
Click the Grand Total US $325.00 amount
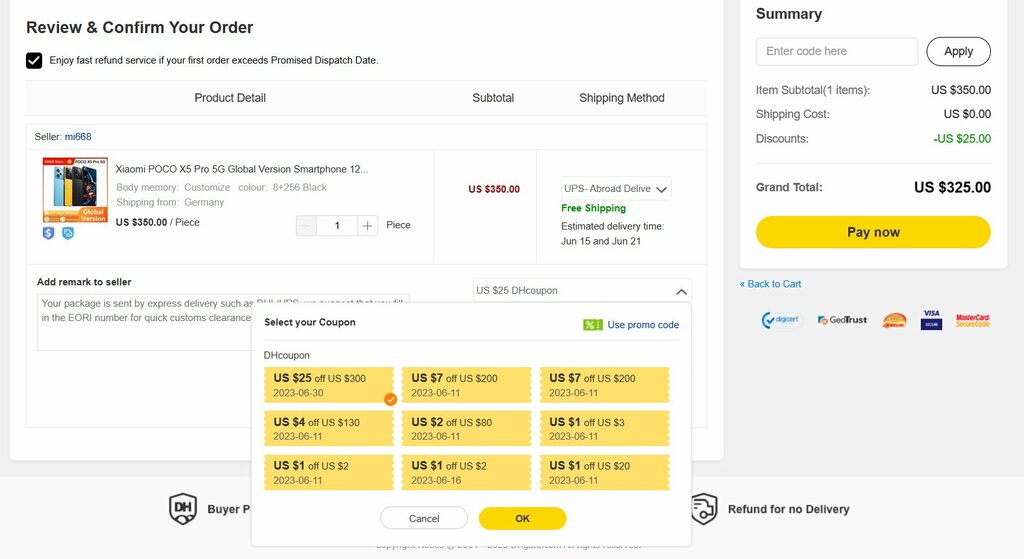click(x=952, y=187)
